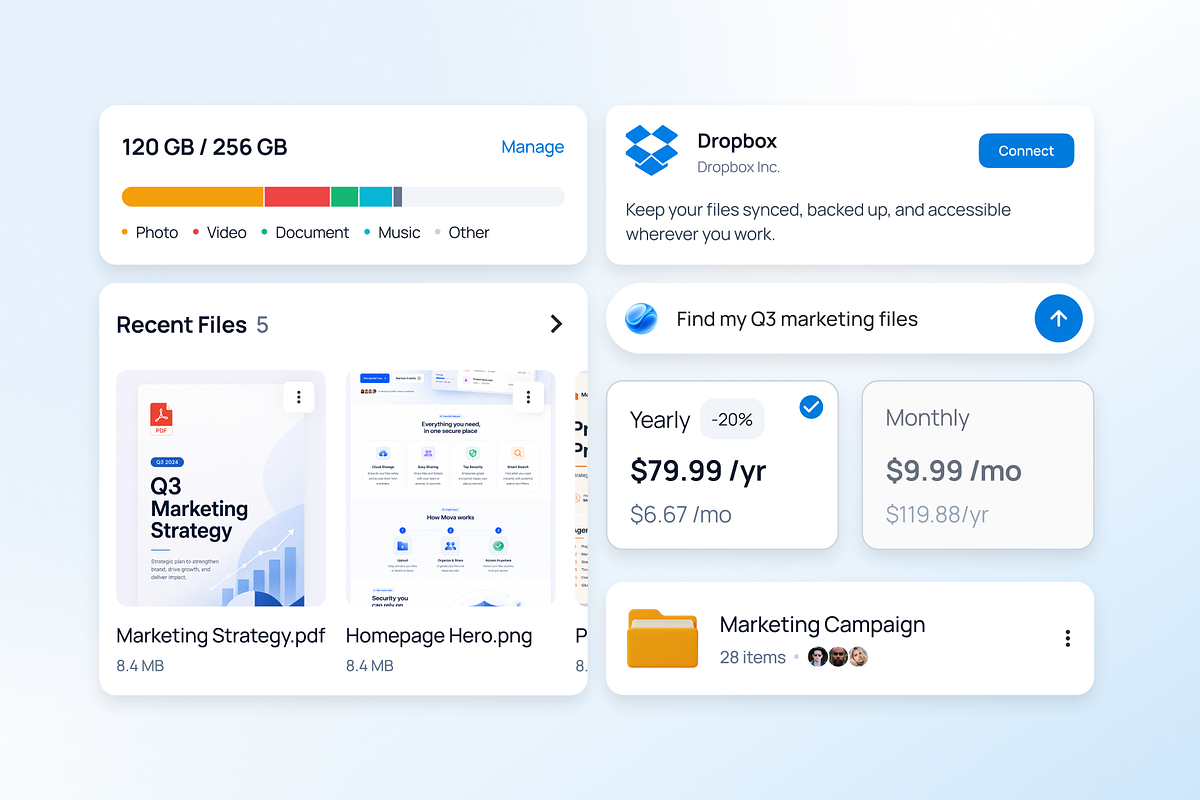Click the $119.88/yr text

click(937, 515)
